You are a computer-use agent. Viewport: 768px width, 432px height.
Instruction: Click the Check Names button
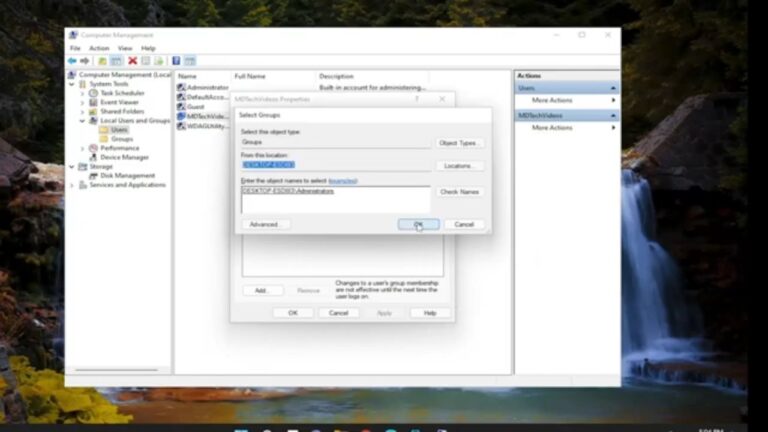point(460,191)
